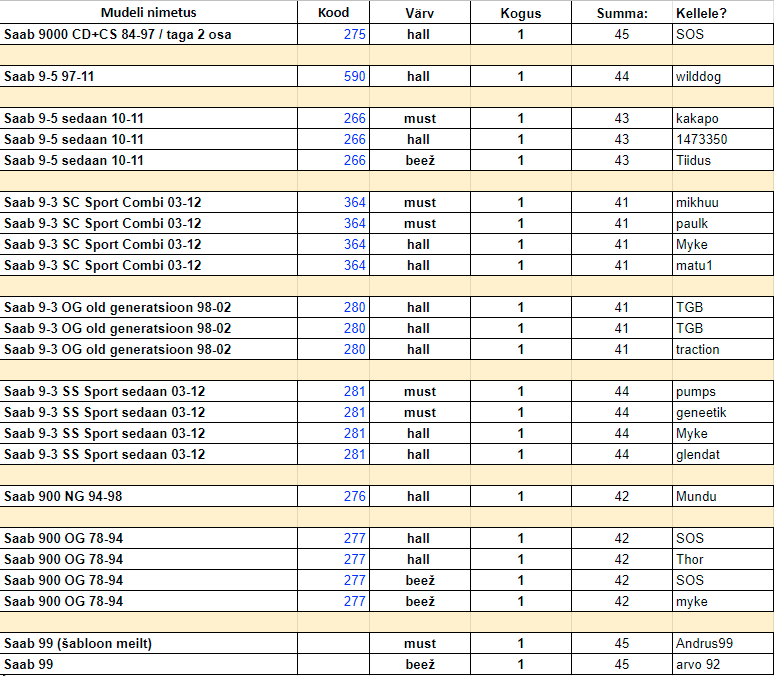This screenshot has height=676, width=774.
Task: Select cell 'Saab 900 NG 94-98'
Action: coord(149,496)
